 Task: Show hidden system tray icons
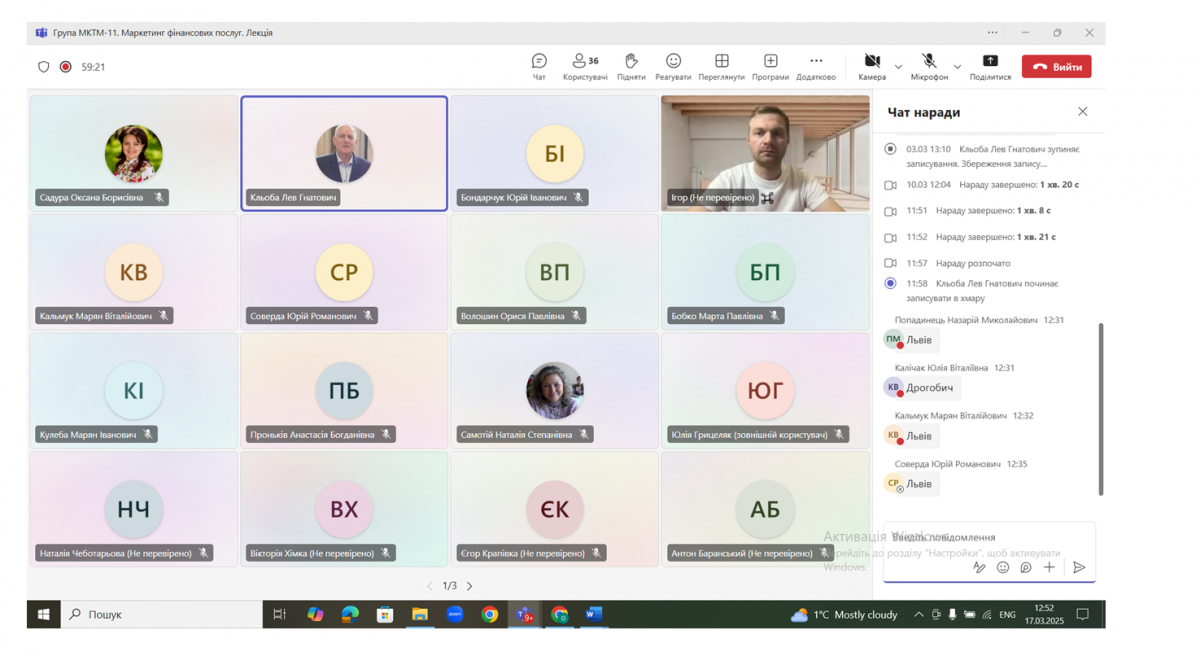[x=918, y=615]
